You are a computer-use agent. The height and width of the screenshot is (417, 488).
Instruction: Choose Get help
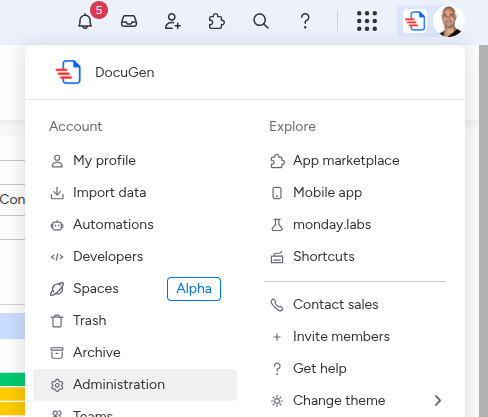pos(320,369)
